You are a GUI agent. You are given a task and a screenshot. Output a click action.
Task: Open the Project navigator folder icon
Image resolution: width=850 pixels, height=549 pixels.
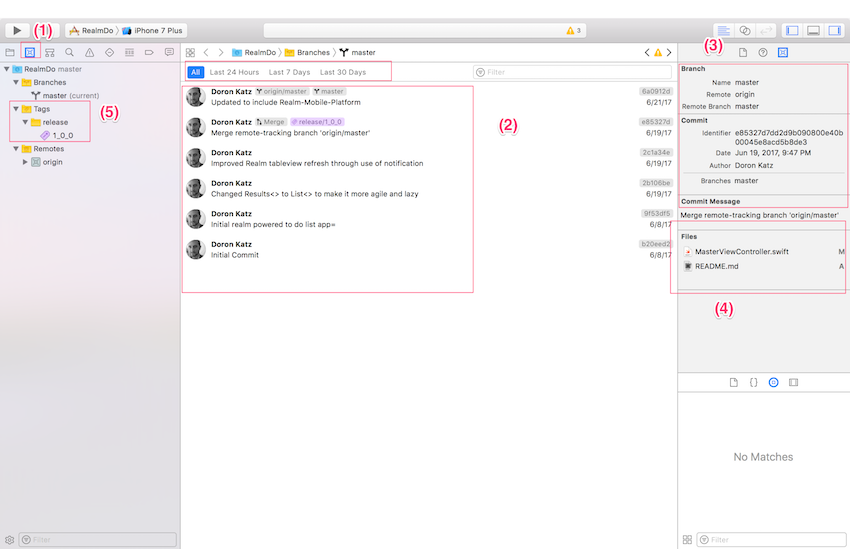(10, 53)
